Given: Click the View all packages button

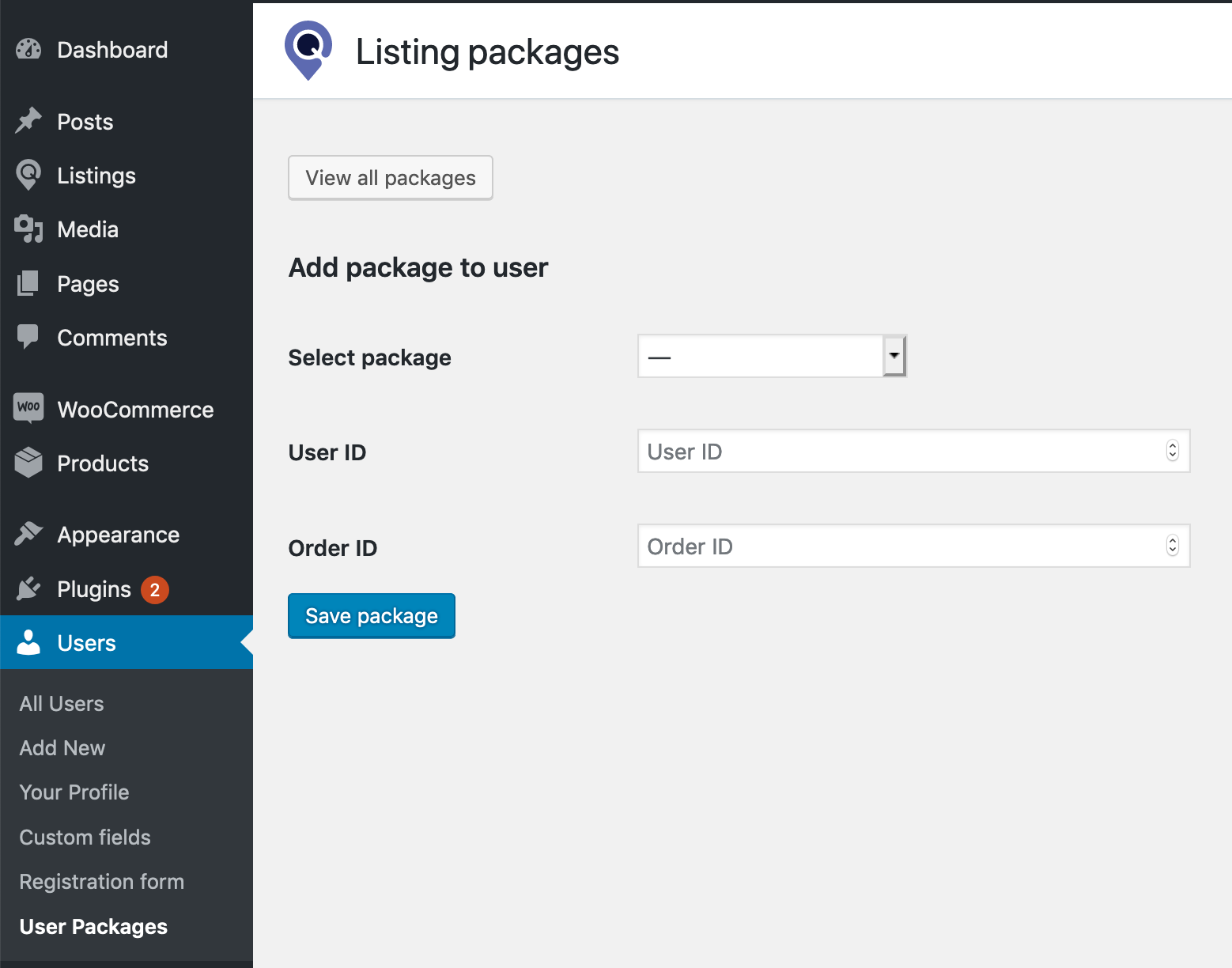Looking at the screenshot, I should pyautogui.click(x=391, y=178).
